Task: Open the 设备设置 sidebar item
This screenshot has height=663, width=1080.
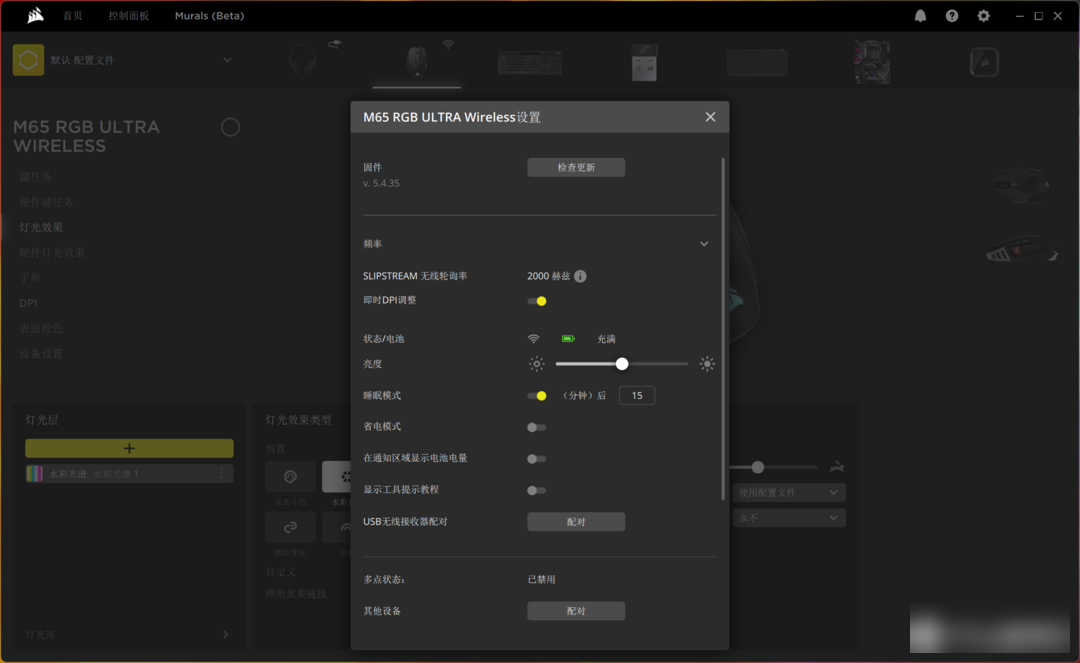Action: point(41,353)
